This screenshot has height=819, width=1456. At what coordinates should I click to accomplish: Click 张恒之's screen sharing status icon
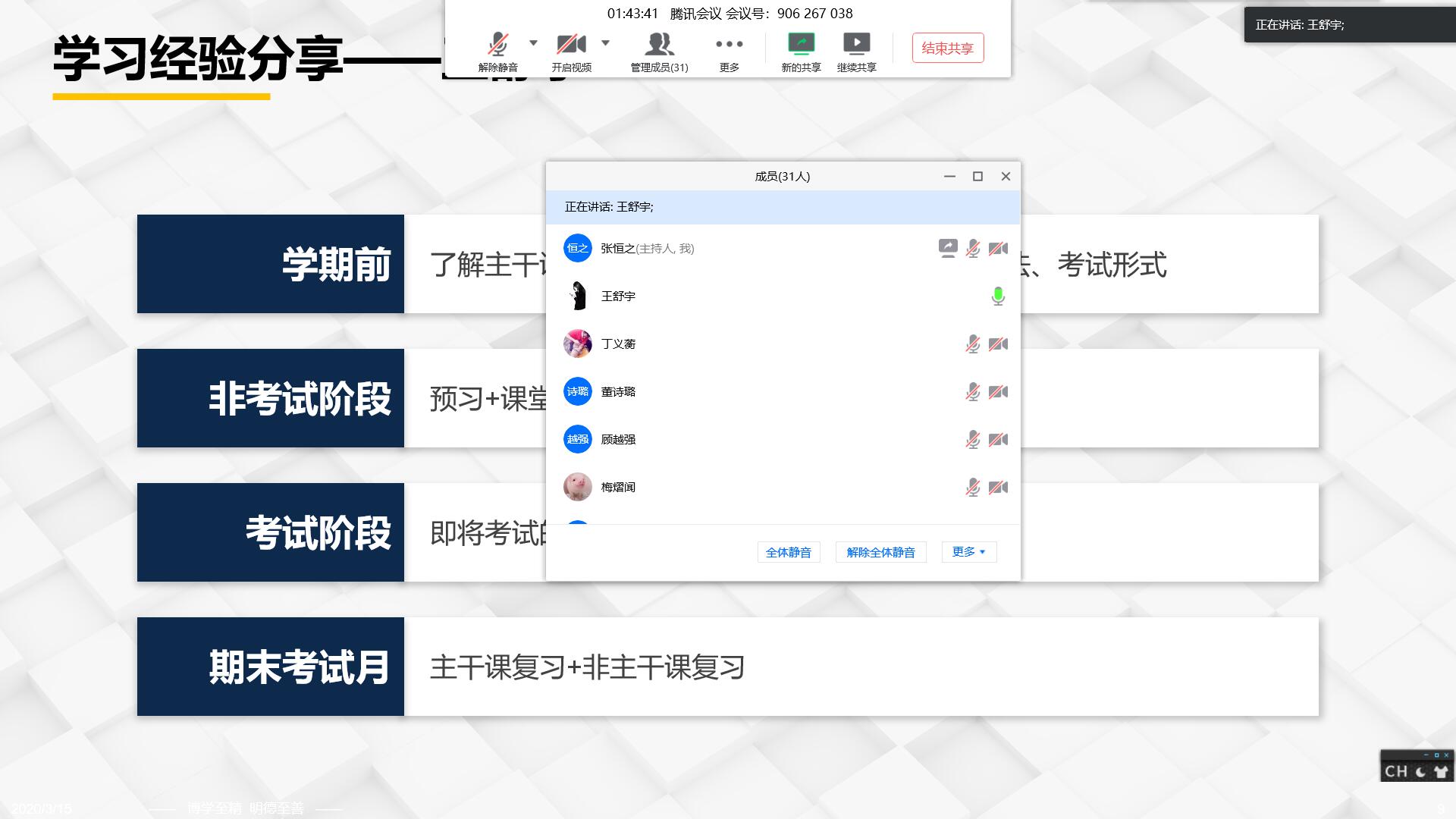947,248
